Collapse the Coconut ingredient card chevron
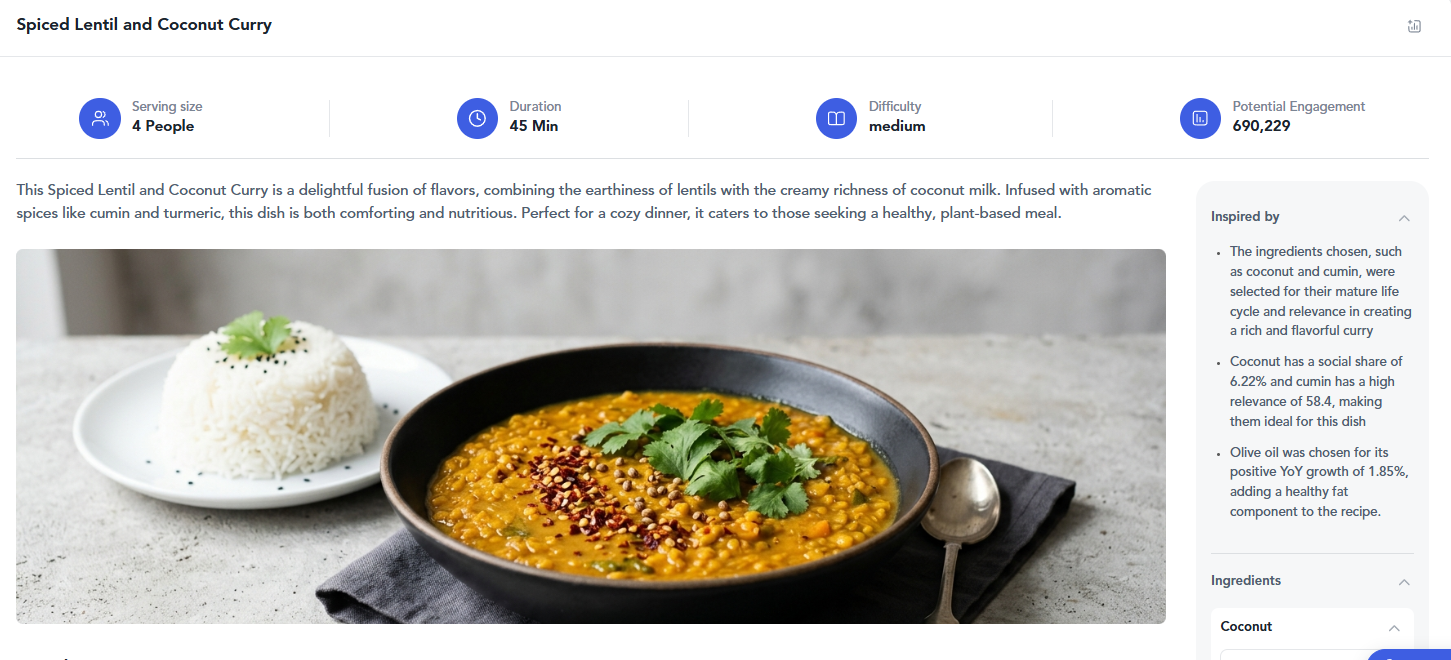This screenshot has height=660, width=1451. point(1394,627)
